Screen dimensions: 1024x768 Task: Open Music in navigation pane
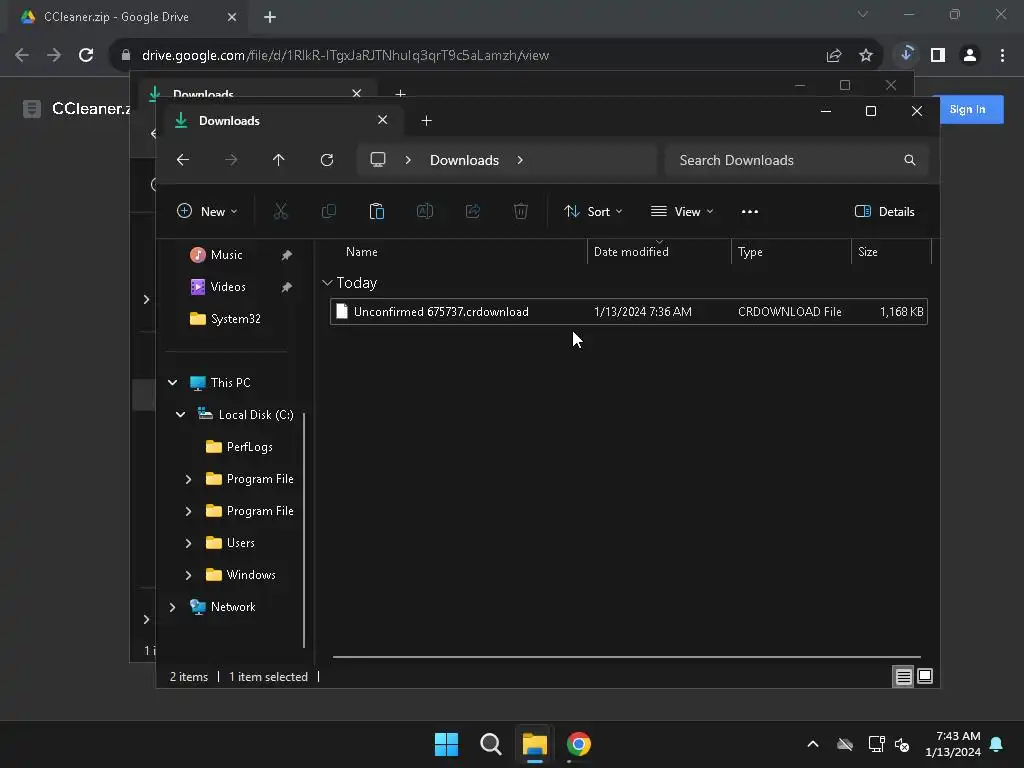(x=226, y=255)
